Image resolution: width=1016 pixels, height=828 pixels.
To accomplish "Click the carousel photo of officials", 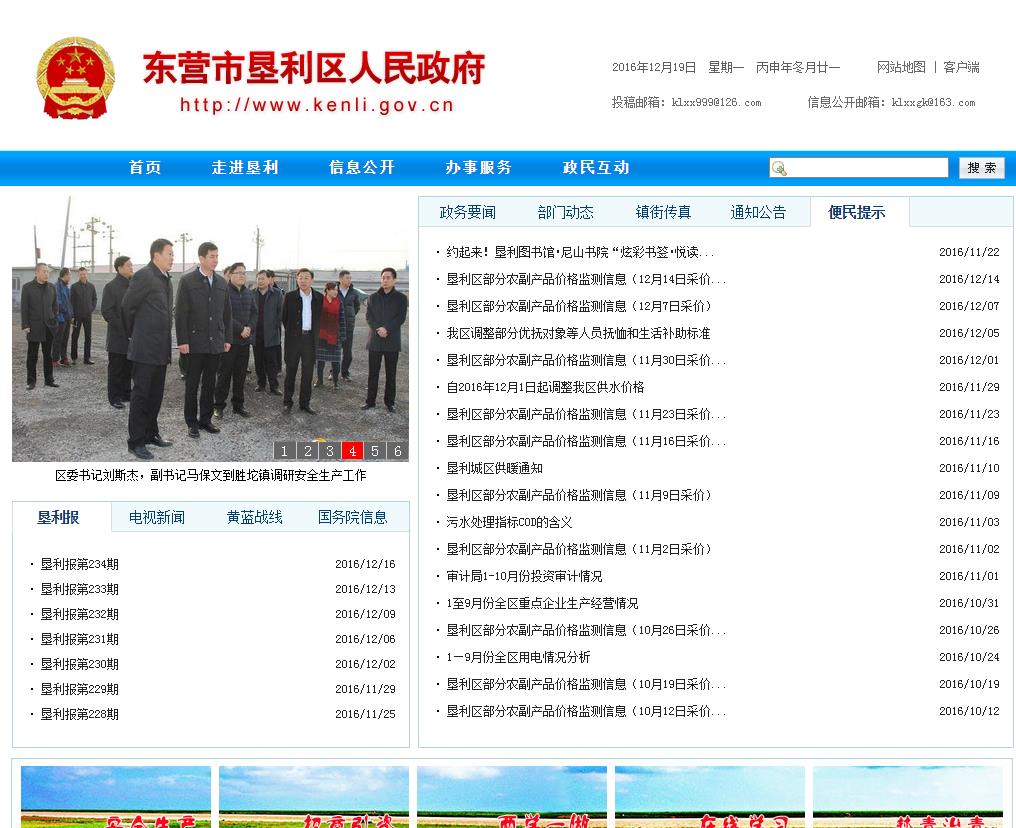I will [x=211, y=329].
